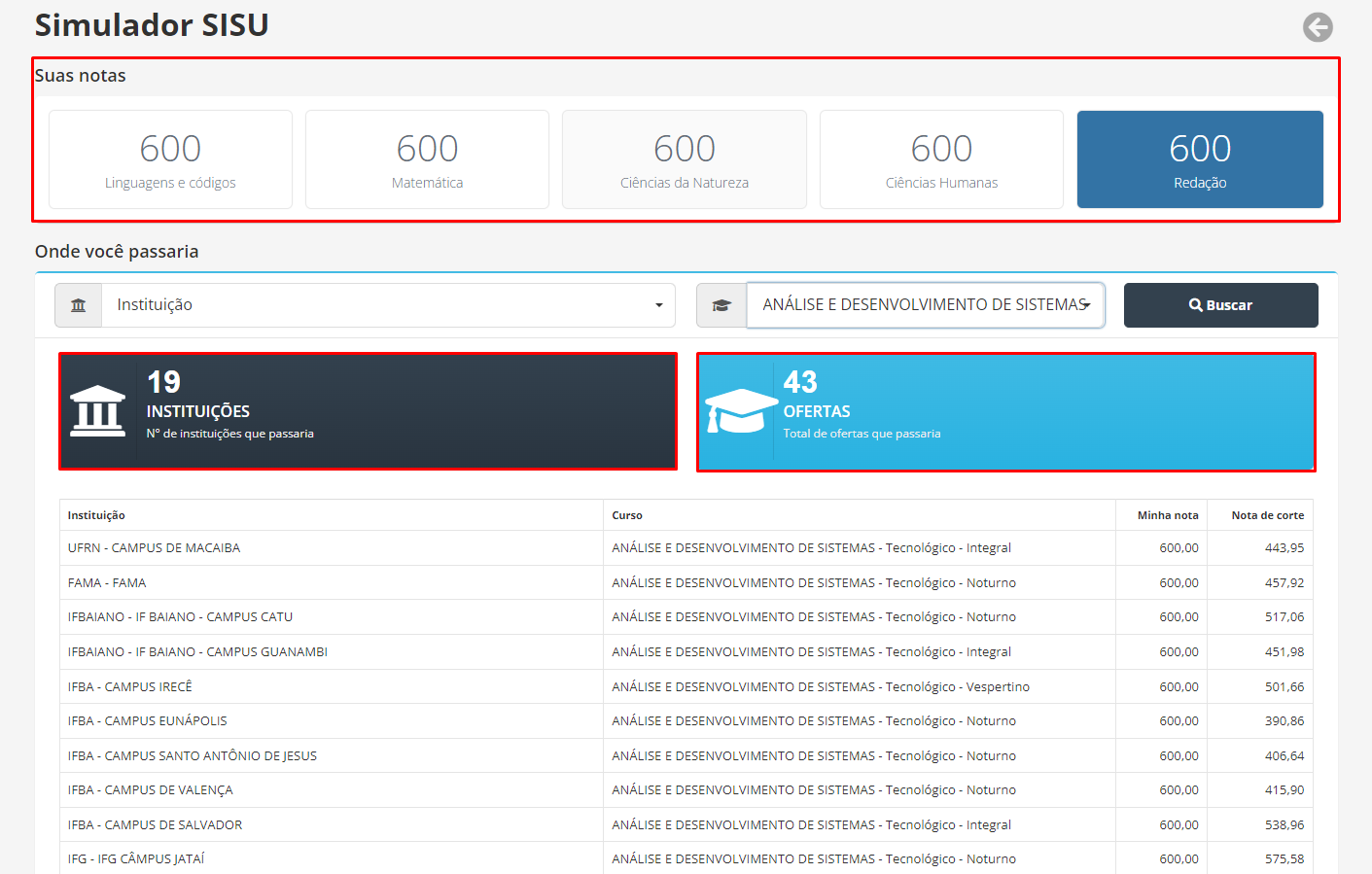Click the large bank icon in Instituições card
Viewport: 1372px width, 874px height.
point(98,411)
